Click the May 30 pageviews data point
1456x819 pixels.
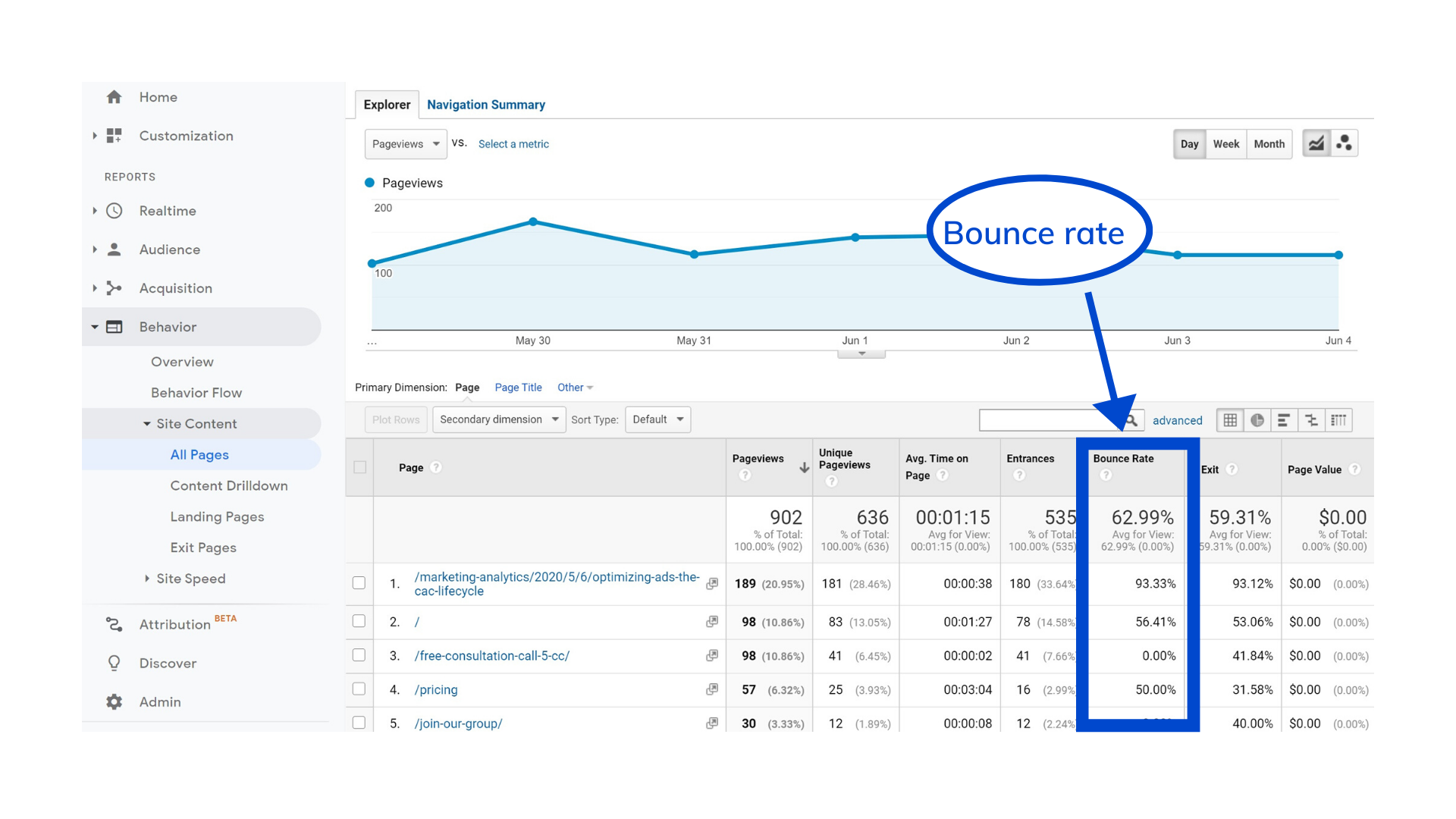[533, 222]
